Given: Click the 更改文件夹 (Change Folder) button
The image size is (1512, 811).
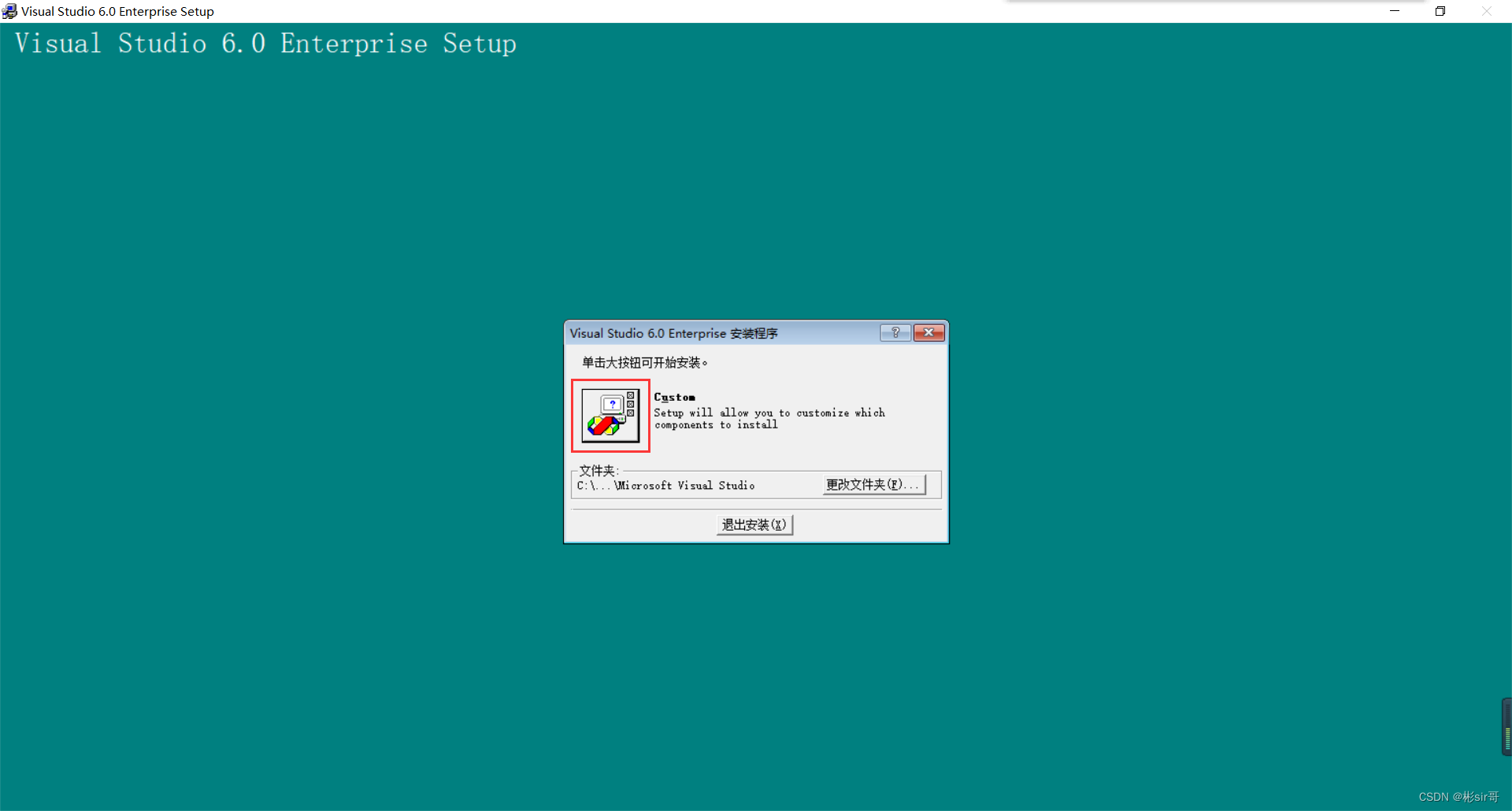Looking at the screenshot, I should click(x=874, y=485).
